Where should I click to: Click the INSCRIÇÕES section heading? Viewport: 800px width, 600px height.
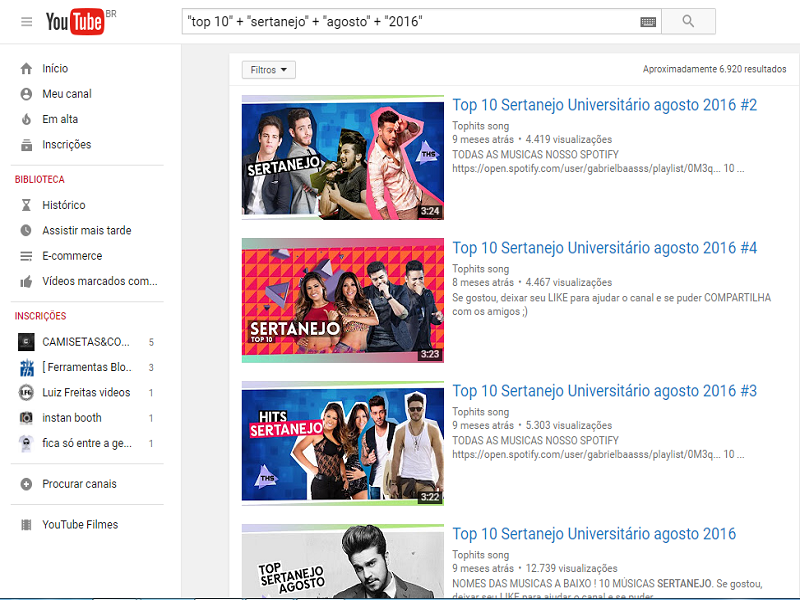click(40, 316)
